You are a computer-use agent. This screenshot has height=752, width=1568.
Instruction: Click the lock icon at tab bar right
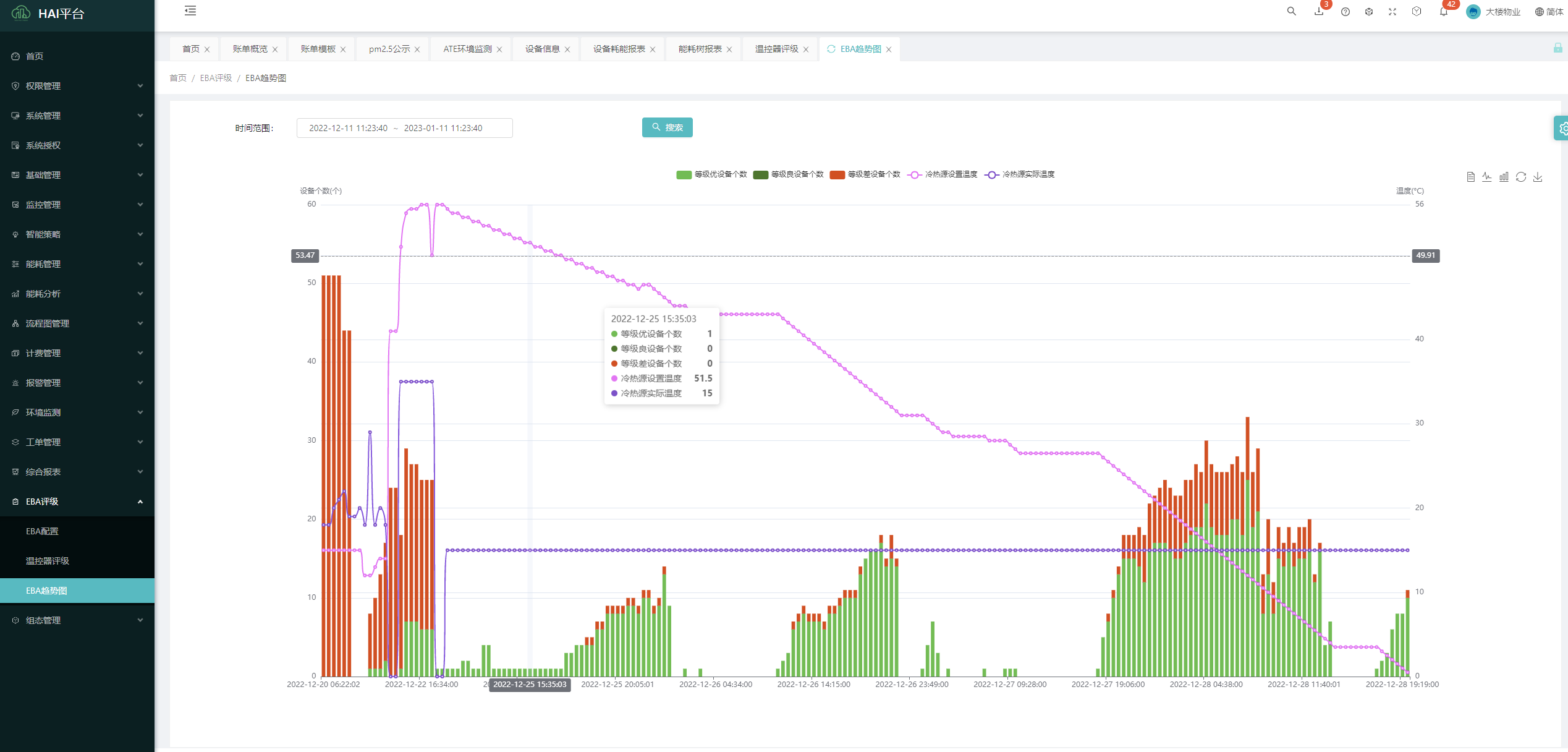tap(1558, 48)
